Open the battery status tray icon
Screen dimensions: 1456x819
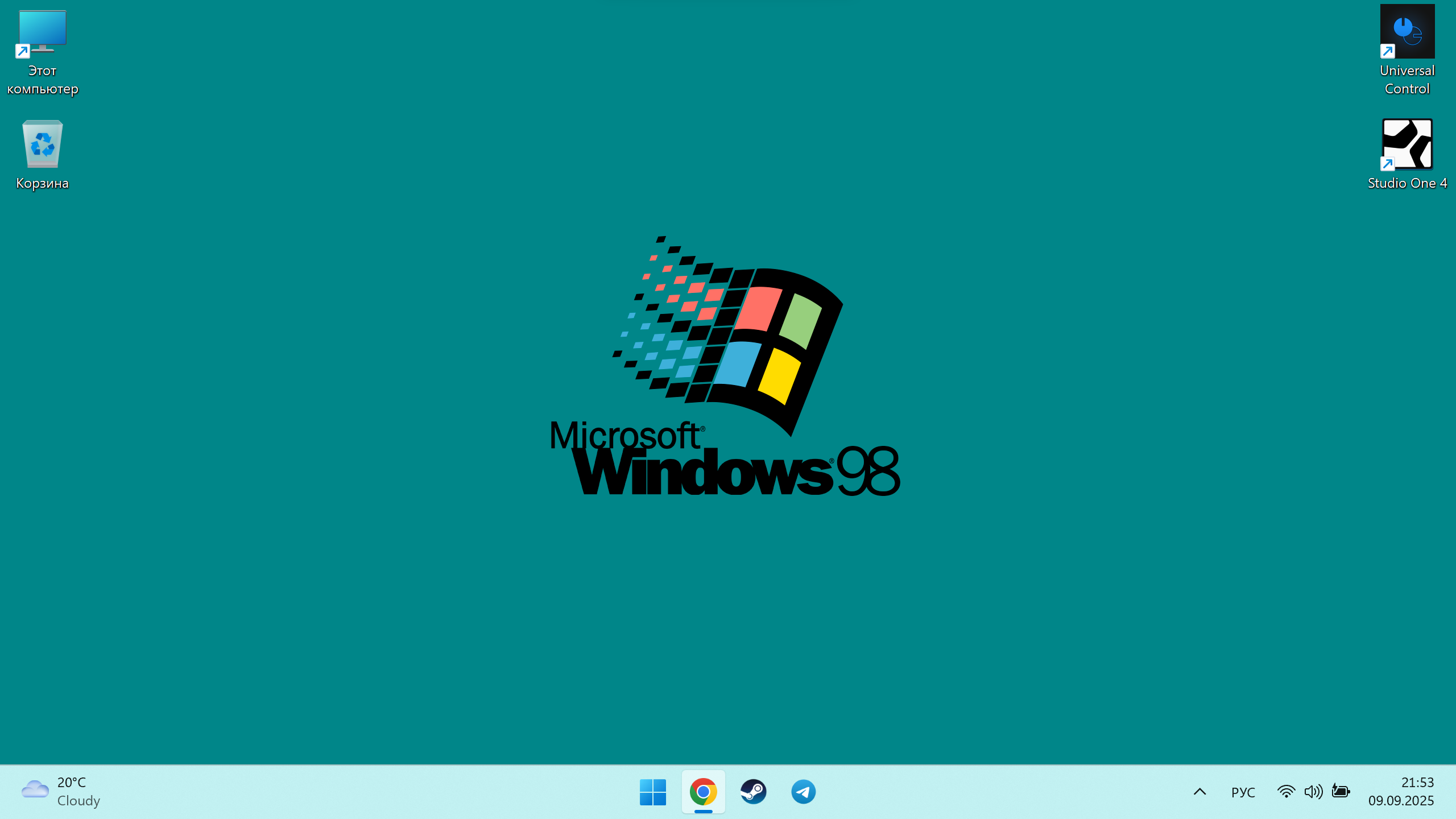1341,792
